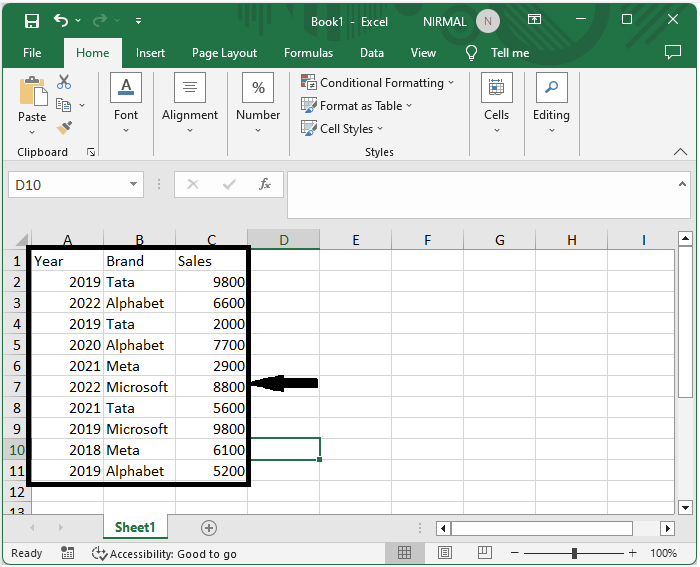Expand the Font group button
This screenshot has width=700, height=567.
126,104
